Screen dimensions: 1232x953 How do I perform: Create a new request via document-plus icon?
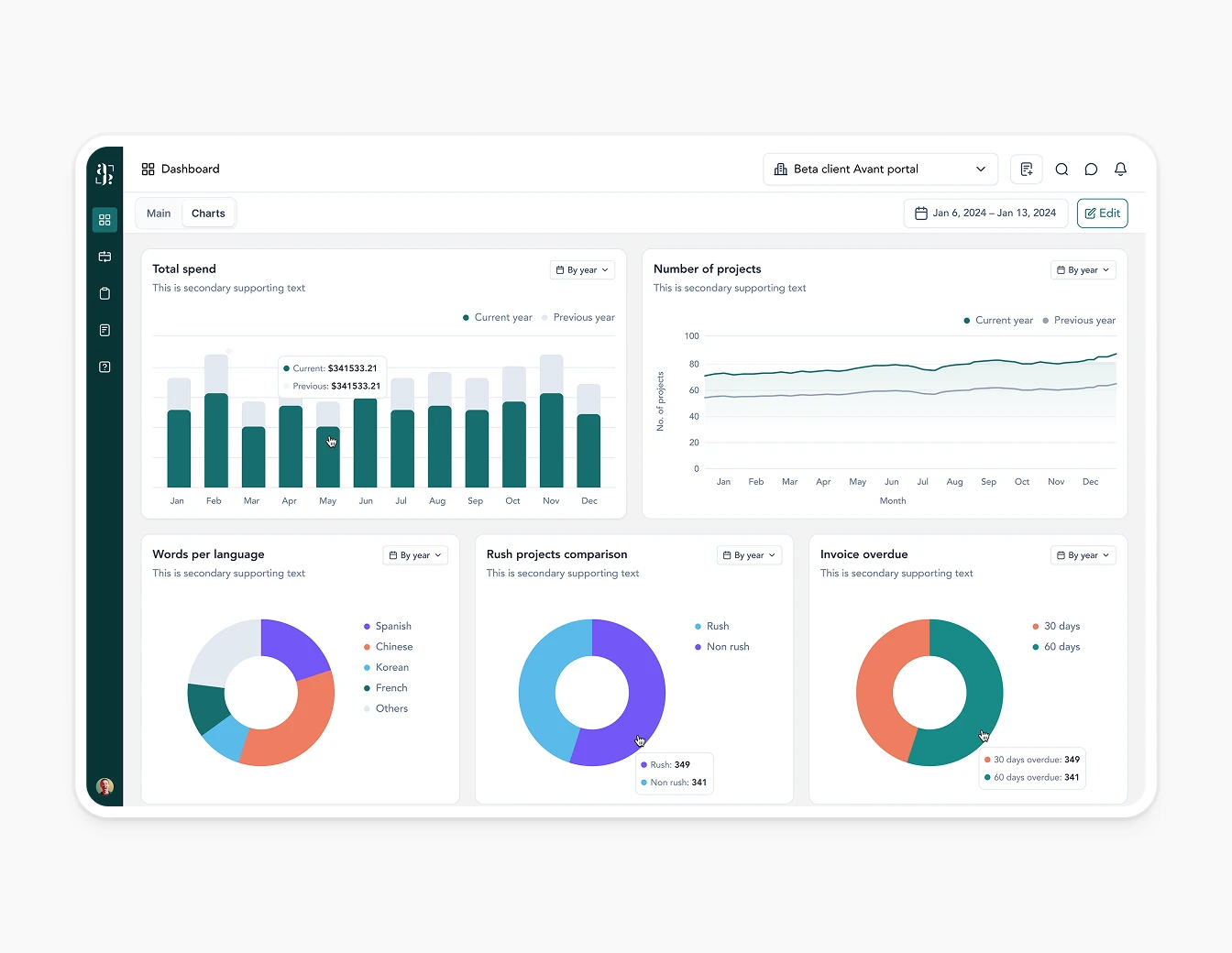pyautogui.click(x=1026, y=169)
